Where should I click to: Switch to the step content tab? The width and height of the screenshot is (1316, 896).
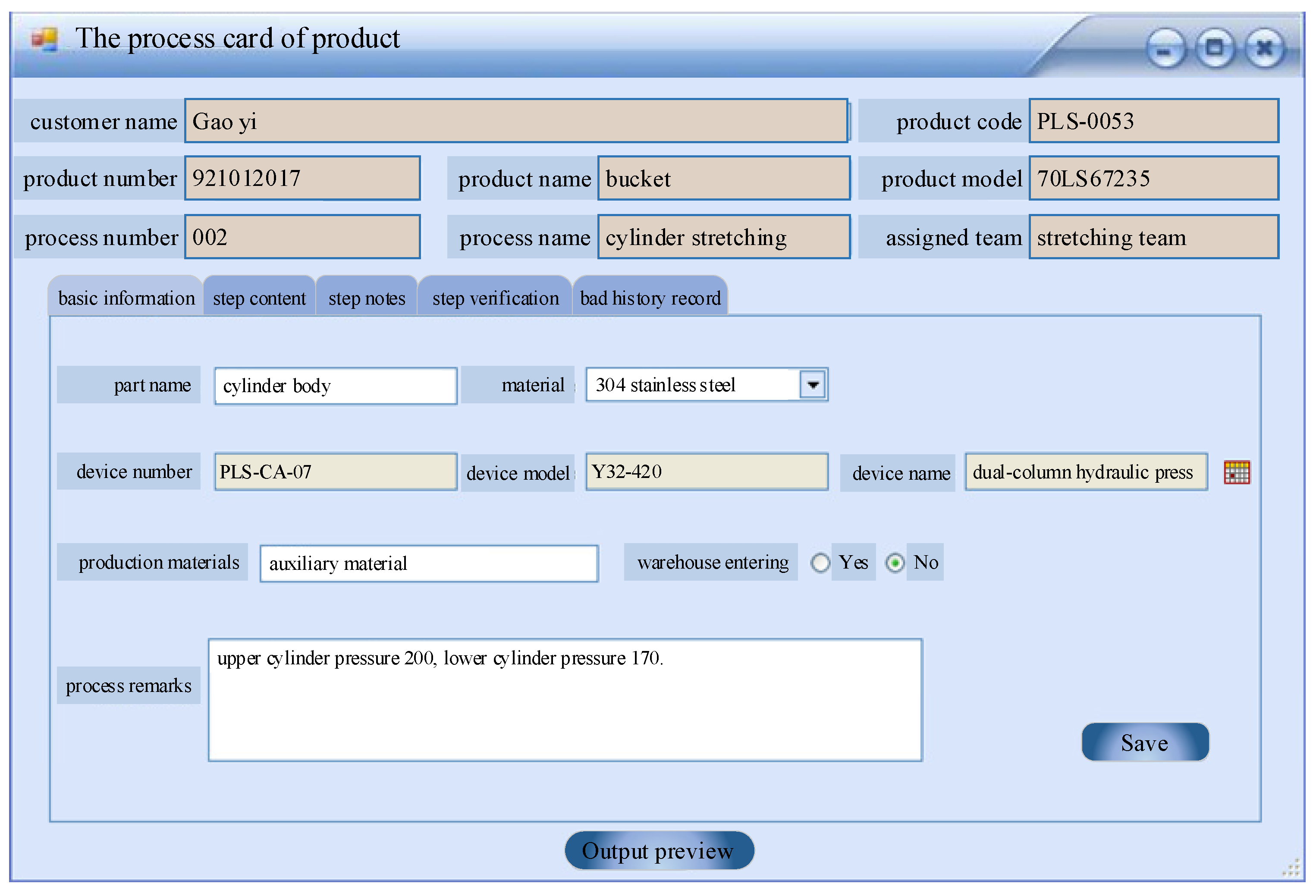tap(259, 298)
